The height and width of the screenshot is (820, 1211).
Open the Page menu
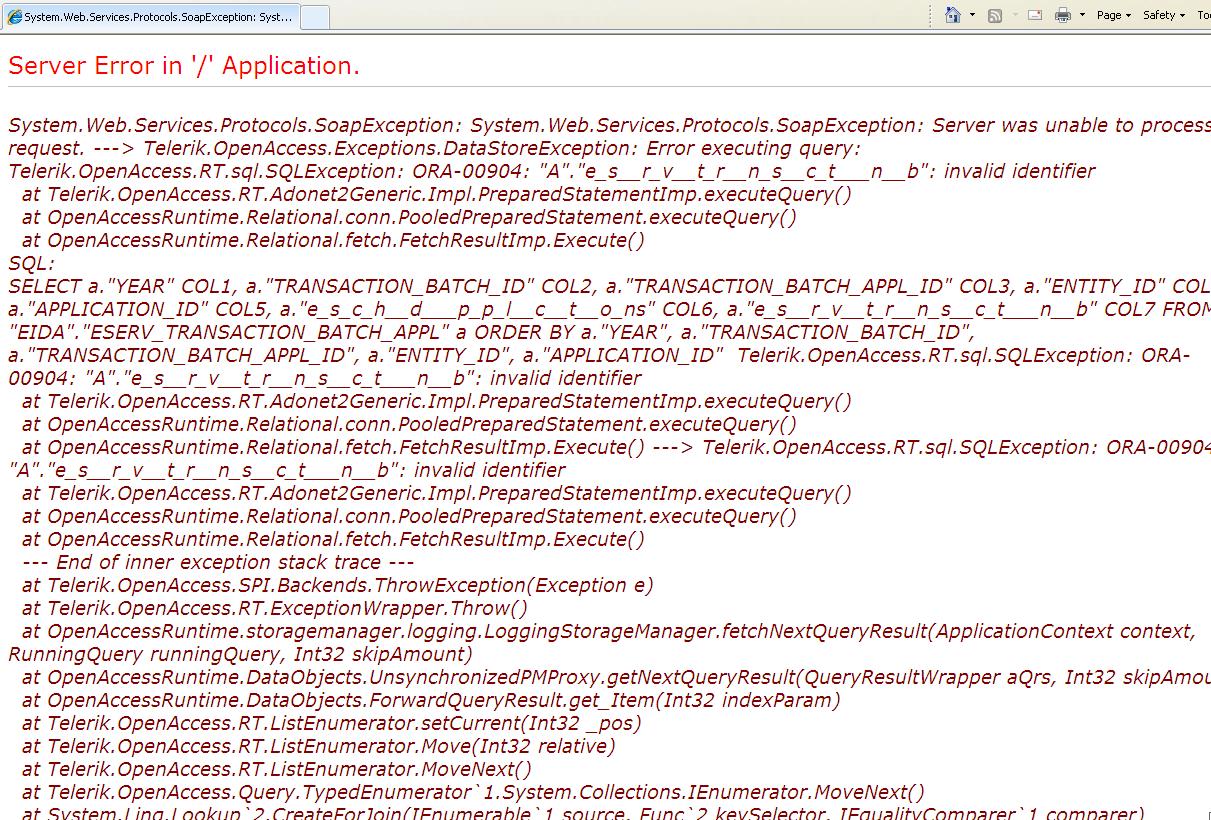(x=1114, y=15)
